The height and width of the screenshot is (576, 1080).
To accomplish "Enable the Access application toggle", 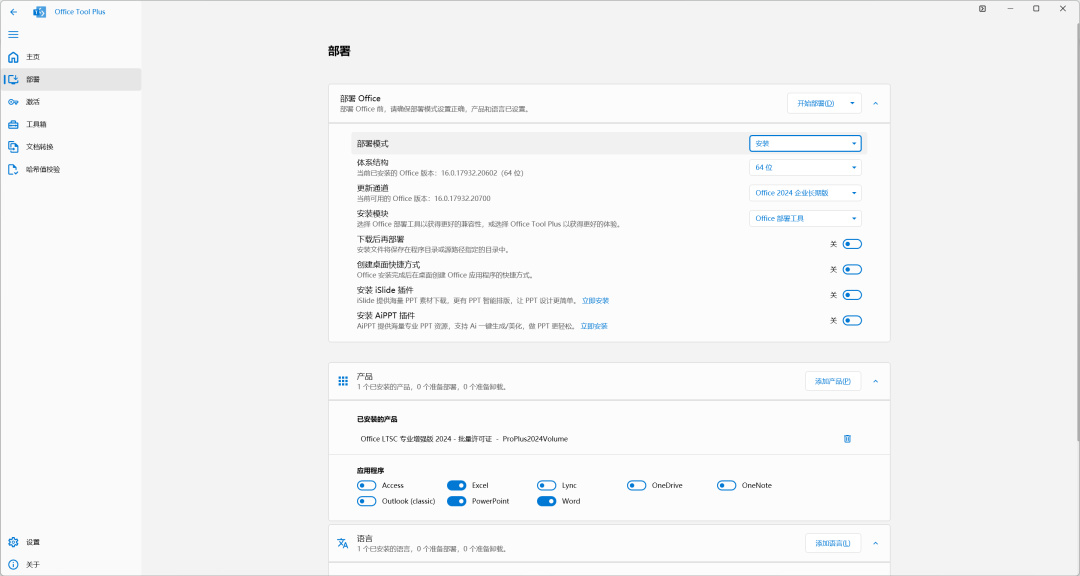I will point(366,486).
